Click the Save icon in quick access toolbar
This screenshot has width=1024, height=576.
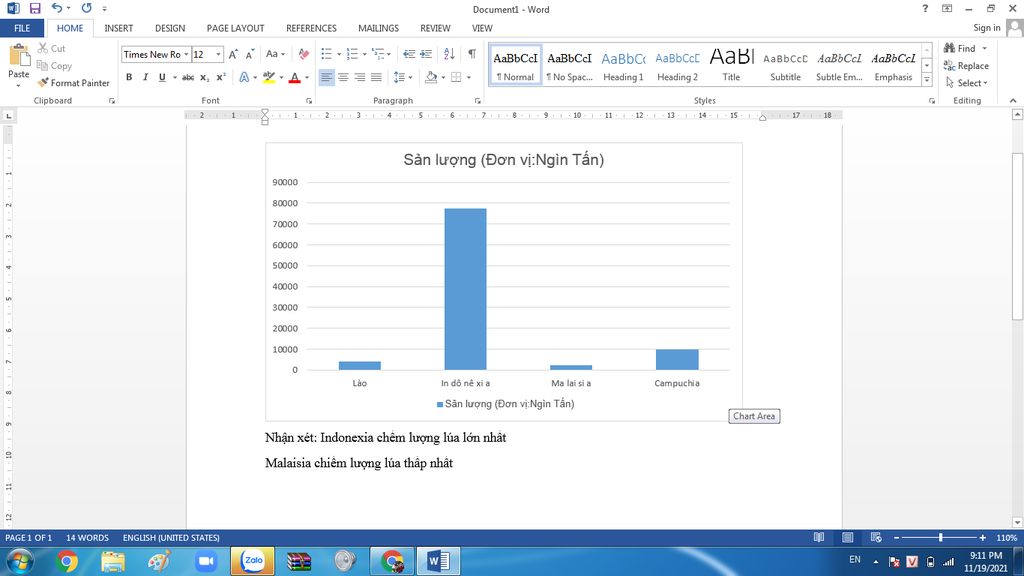tap(35, 8)
